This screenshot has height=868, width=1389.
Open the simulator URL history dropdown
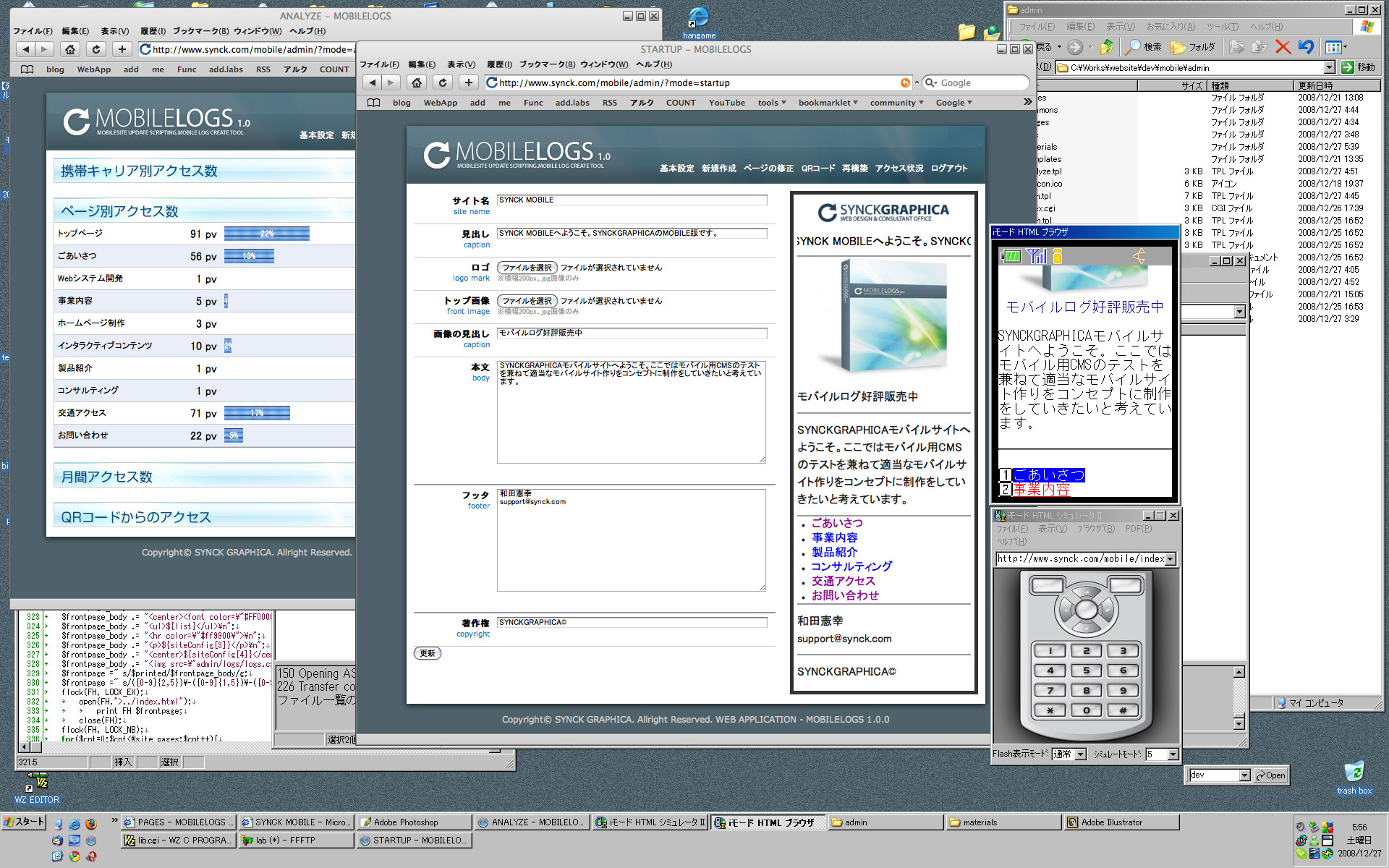1171,559
